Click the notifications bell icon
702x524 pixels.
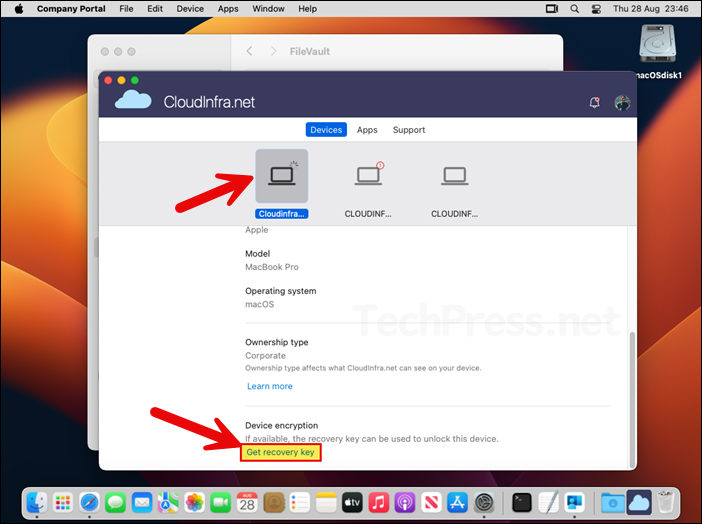(x=595, y=103)
